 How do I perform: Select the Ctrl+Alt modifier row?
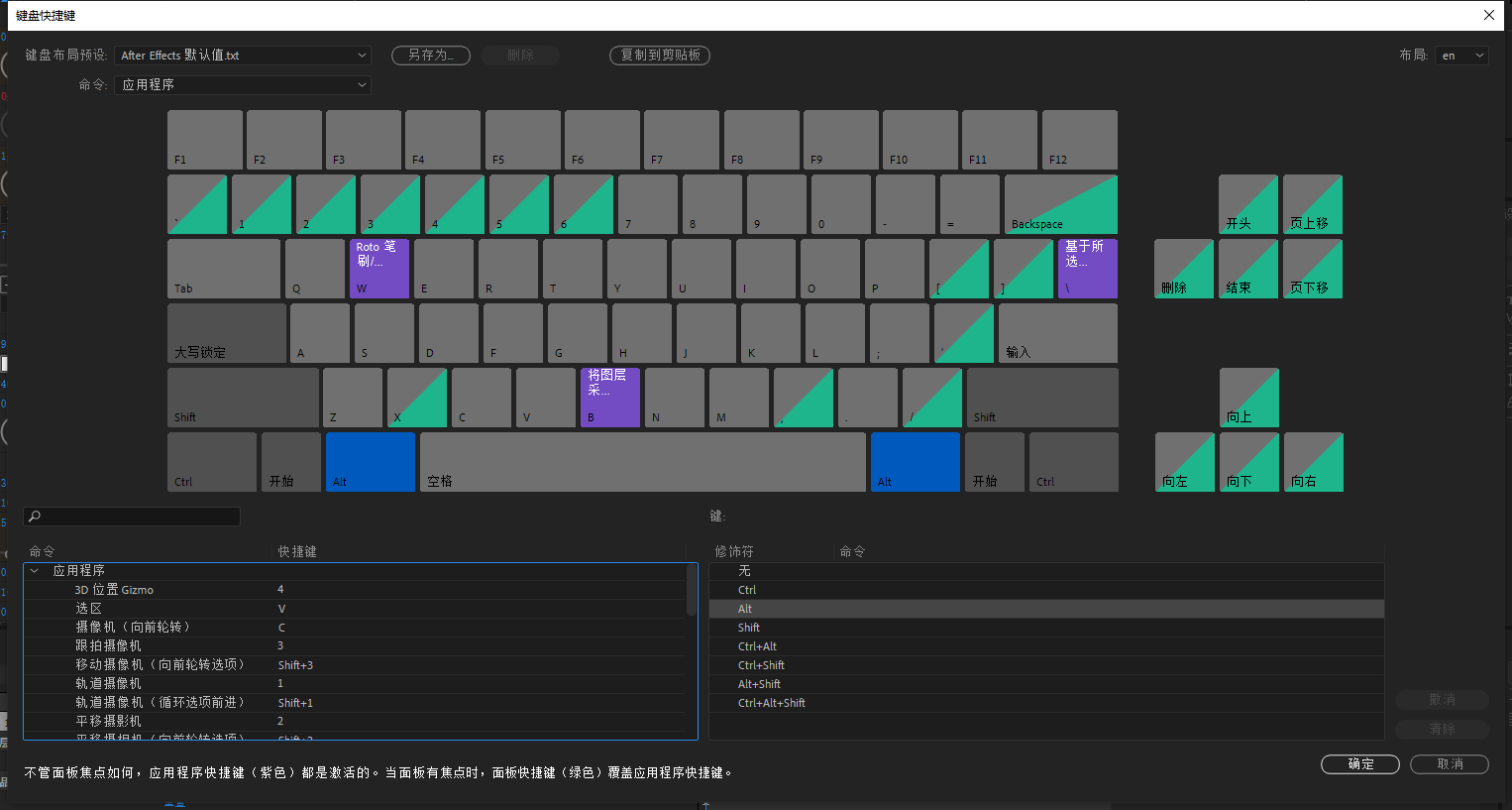click(1046, 646)
